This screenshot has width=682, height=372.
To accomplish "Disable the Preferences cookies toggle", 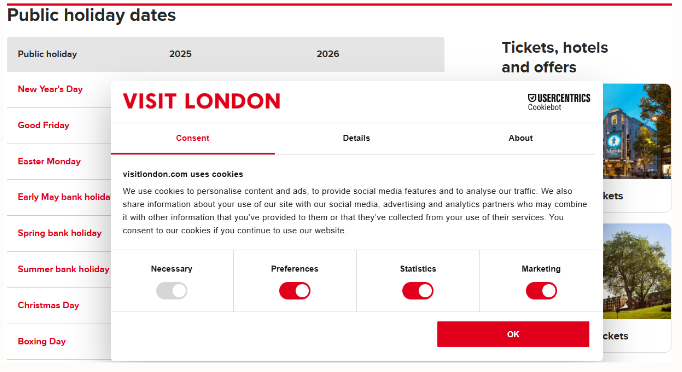I will [x=295, y=291].
